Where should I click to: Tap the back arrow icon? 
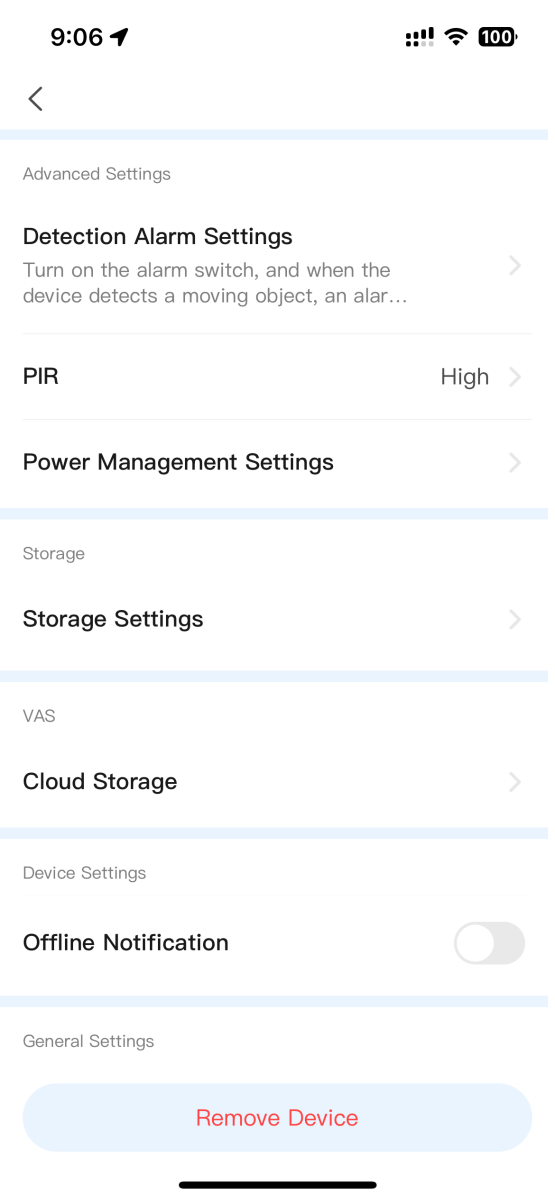(x=36, y=98)
